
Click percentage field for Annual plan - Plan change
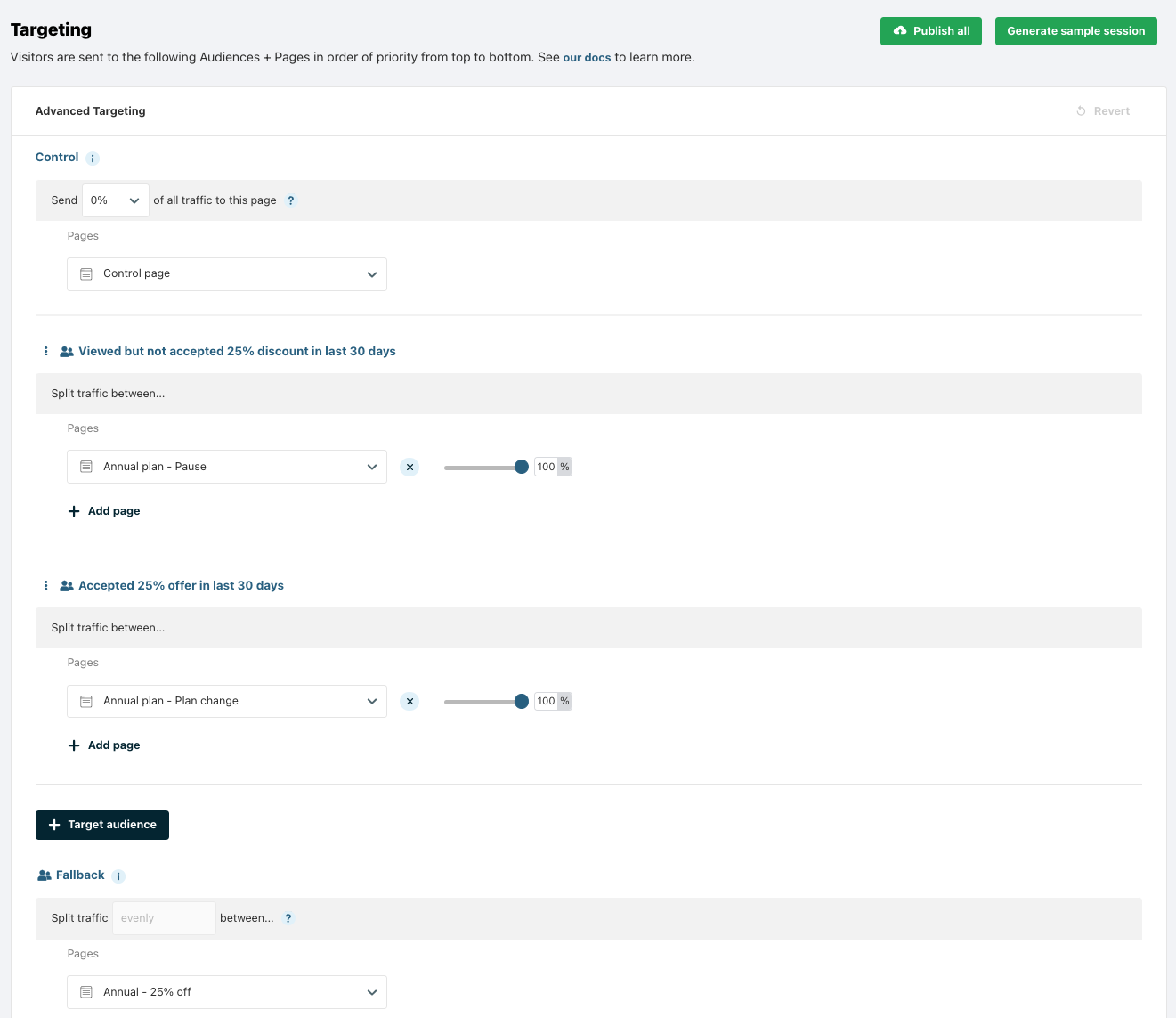pos(546,701)
